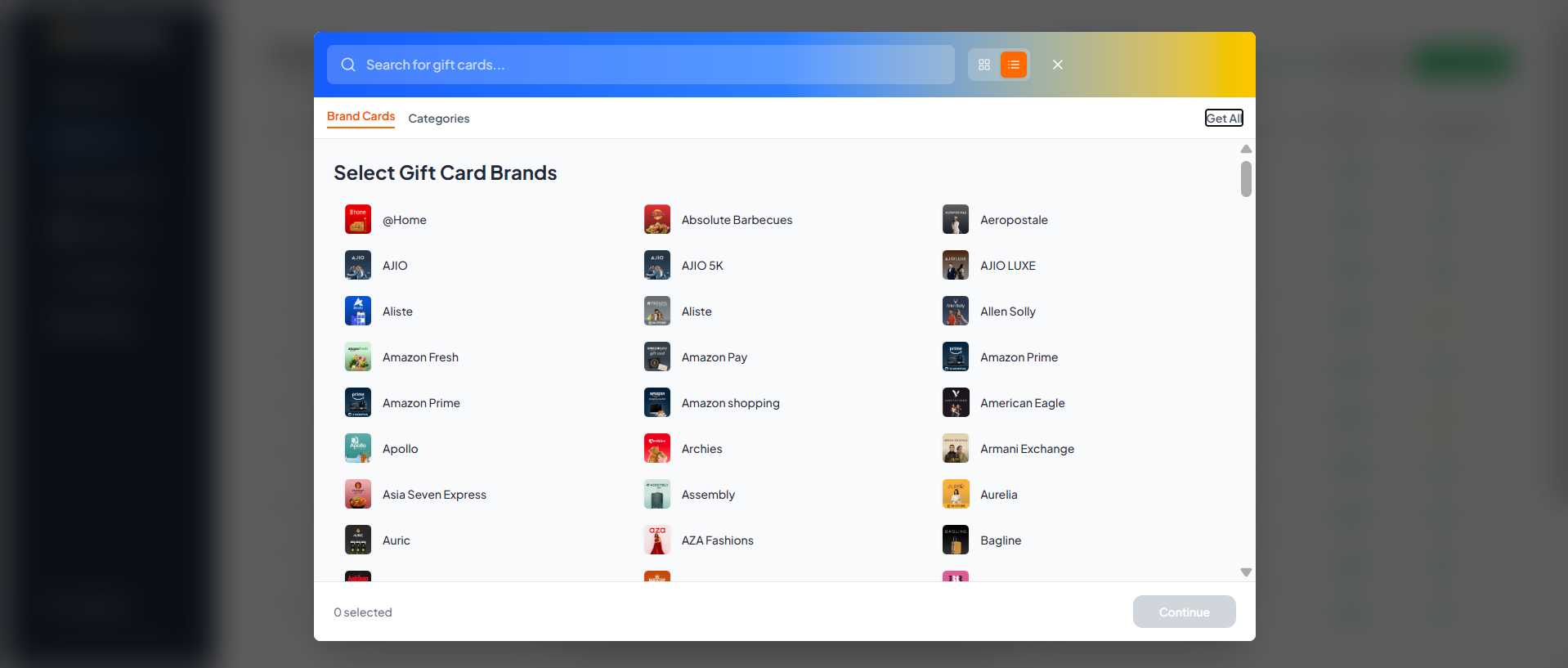The height and width of the screenshot is (668, 1568).
Task: Choose the 'Allen Solly' label
Action: [x=1008, y=312]
